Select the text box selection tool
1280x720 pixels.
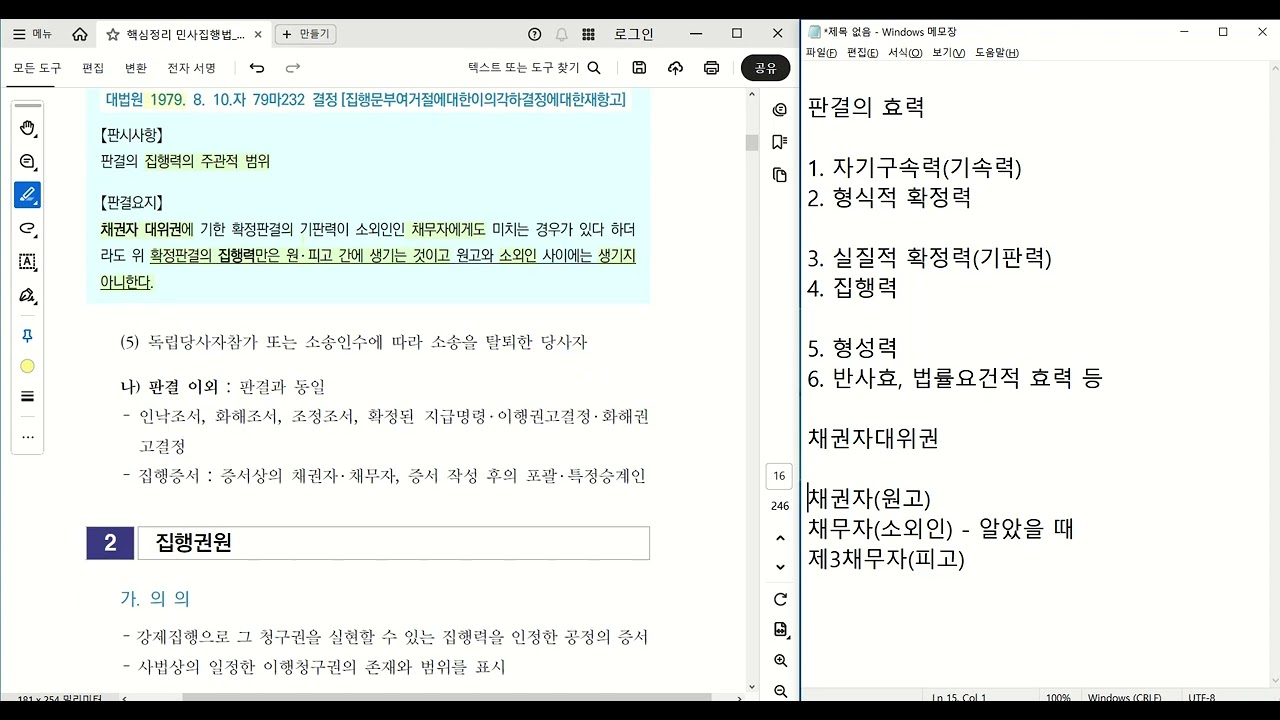(x=28, y=262)
